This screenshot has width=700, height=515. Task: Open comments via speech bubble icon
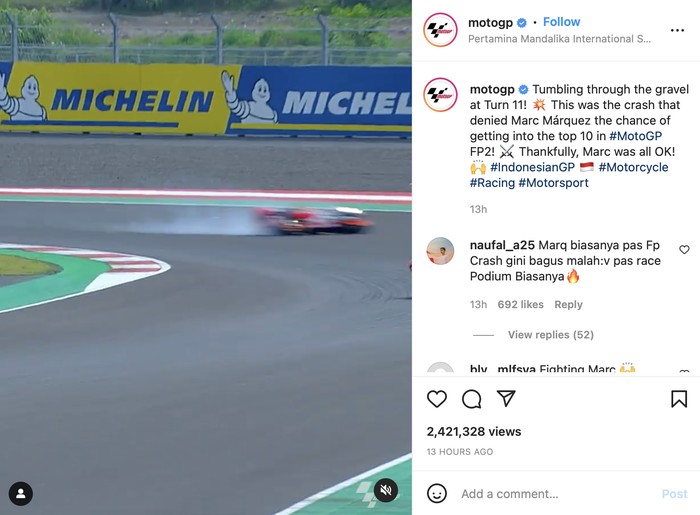tap(472, 399)
